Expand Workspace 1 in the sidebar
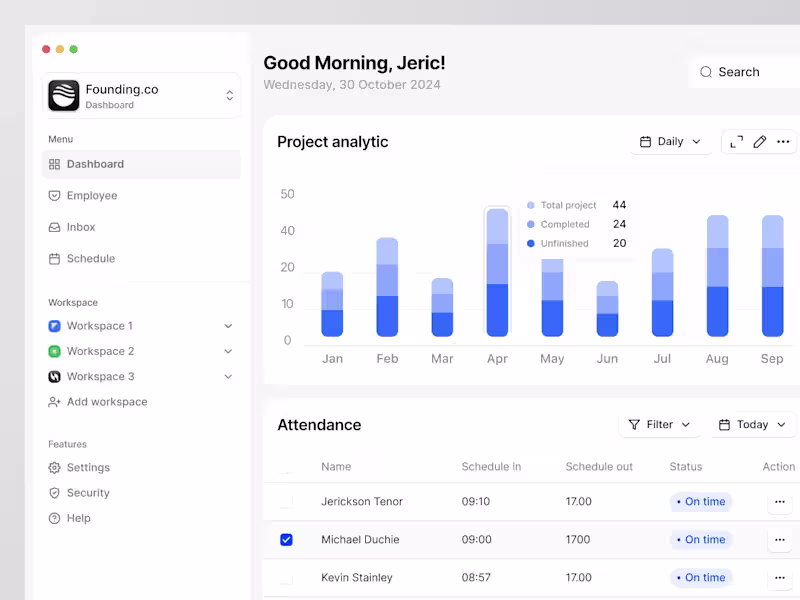This screenshot has height=600, width=800. pyautogui.click(x=228, y=325)
